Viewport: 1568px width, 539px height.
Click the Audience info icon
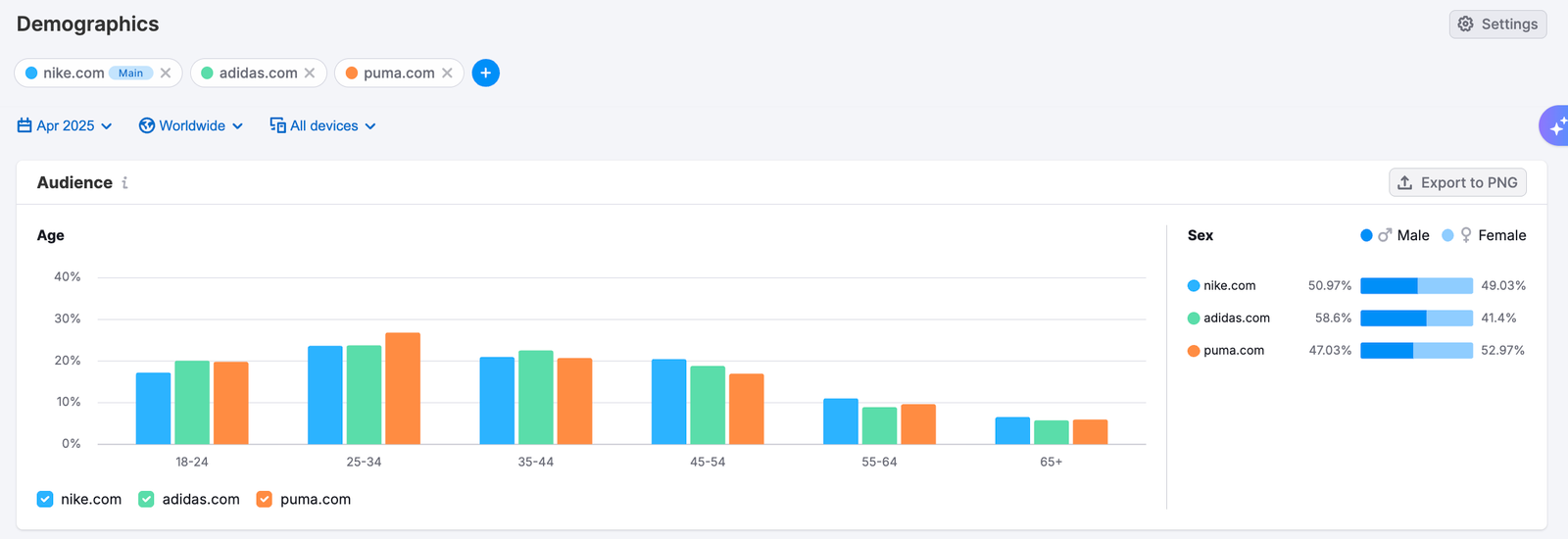(124, 183)
